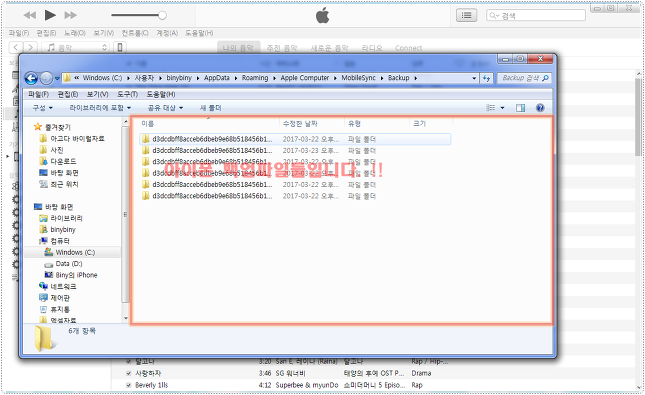Viewport: 645px width, 395px height.
Task: Uncheck the 사랑하자 song checkbox
Action: click(129, 373)
